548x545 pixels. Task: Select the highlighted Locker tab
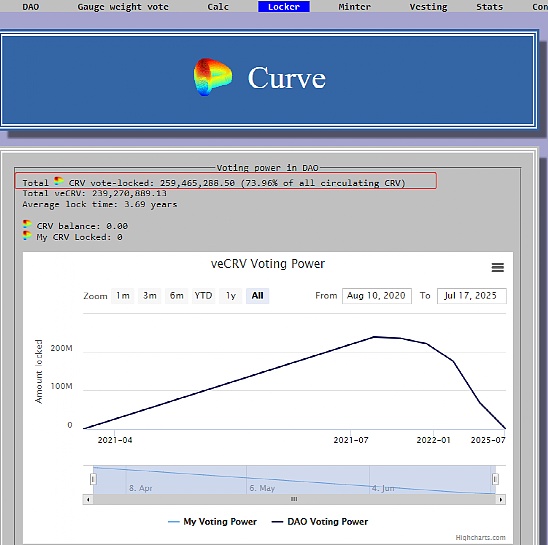click(x=284, y=7)
